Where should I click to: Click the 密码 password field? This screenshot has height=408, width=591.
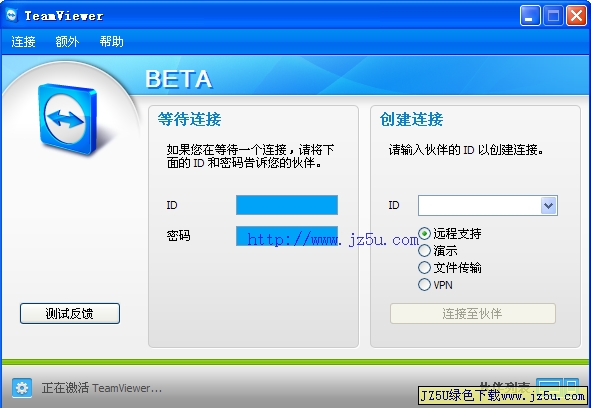287,236
